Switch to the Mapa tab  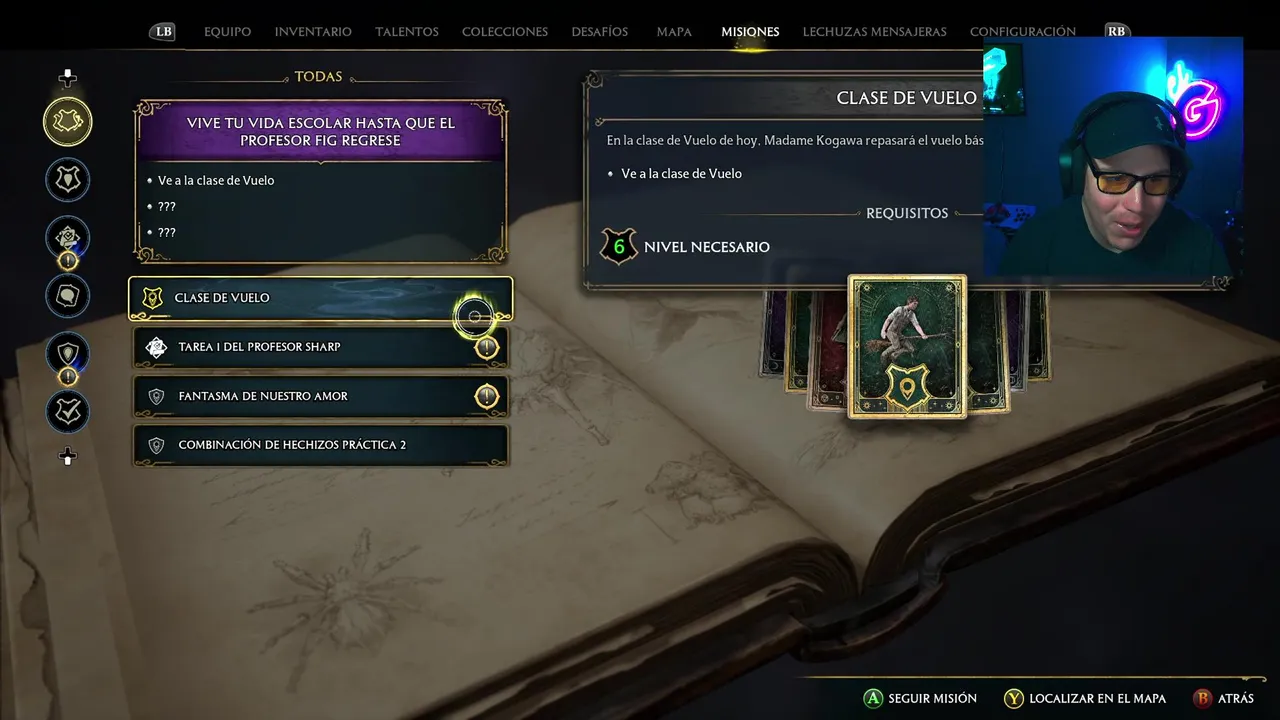(674, 32)
